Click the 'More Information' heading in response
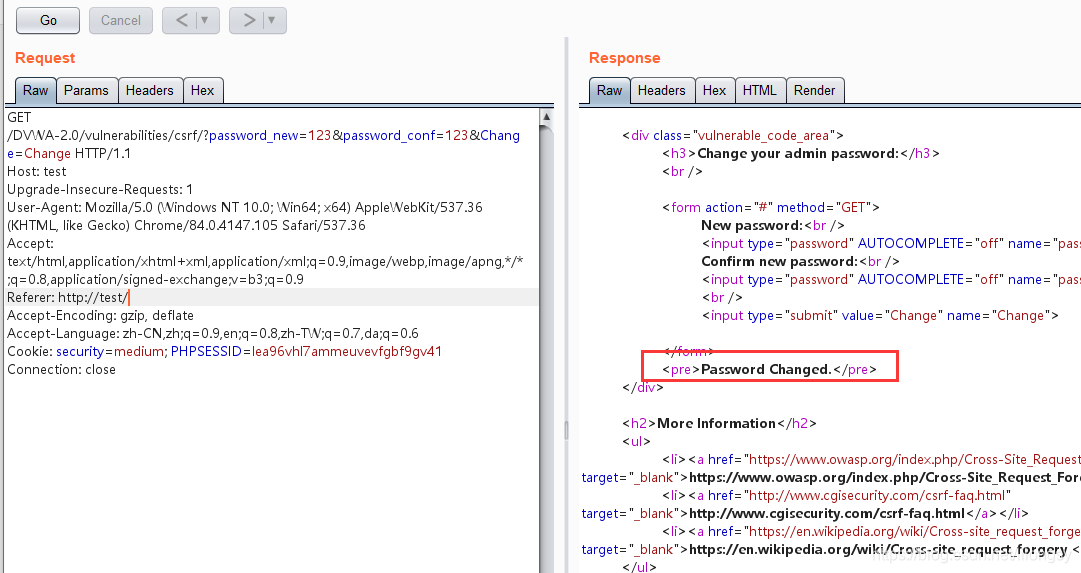Viewport: 1081px width, 573px height. pyautogui.click(x=716, y=423)
